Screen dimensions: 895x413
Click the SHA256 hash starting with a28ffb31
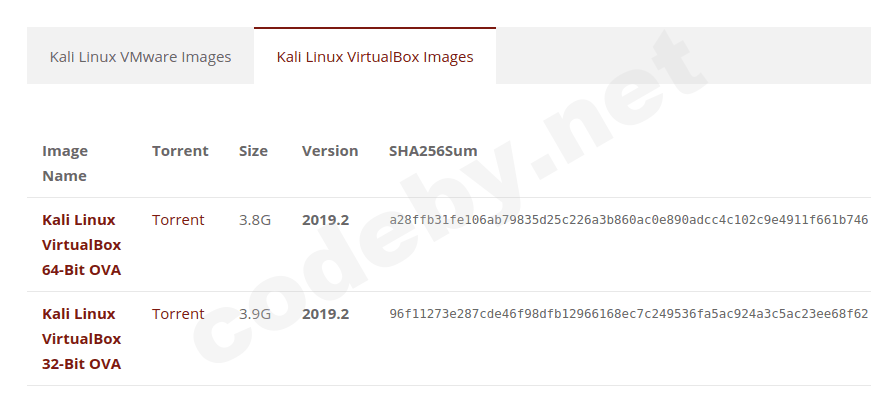pyautogui.click(x=628, y=220)
